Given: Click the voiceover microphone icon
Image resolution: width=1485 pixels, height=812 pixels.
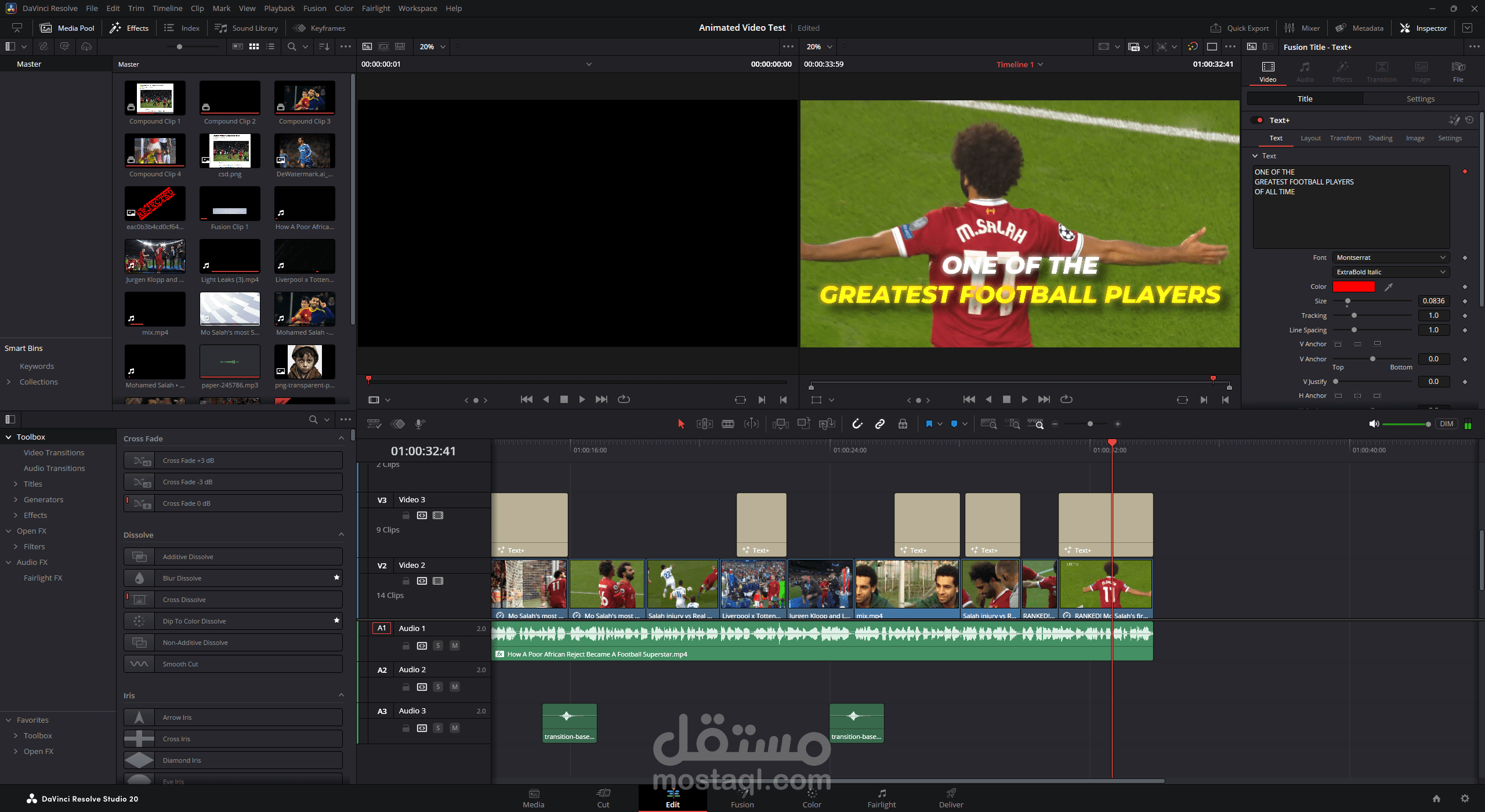Looking at the screenshot, I should (x=421, y=424).
